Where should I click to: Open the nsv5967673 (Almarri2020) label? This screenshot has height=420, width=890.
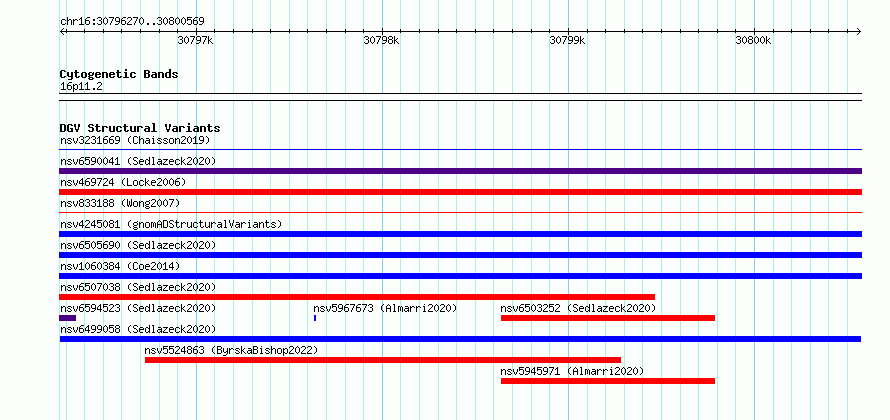pyautogui.click(x=385, y=308)
